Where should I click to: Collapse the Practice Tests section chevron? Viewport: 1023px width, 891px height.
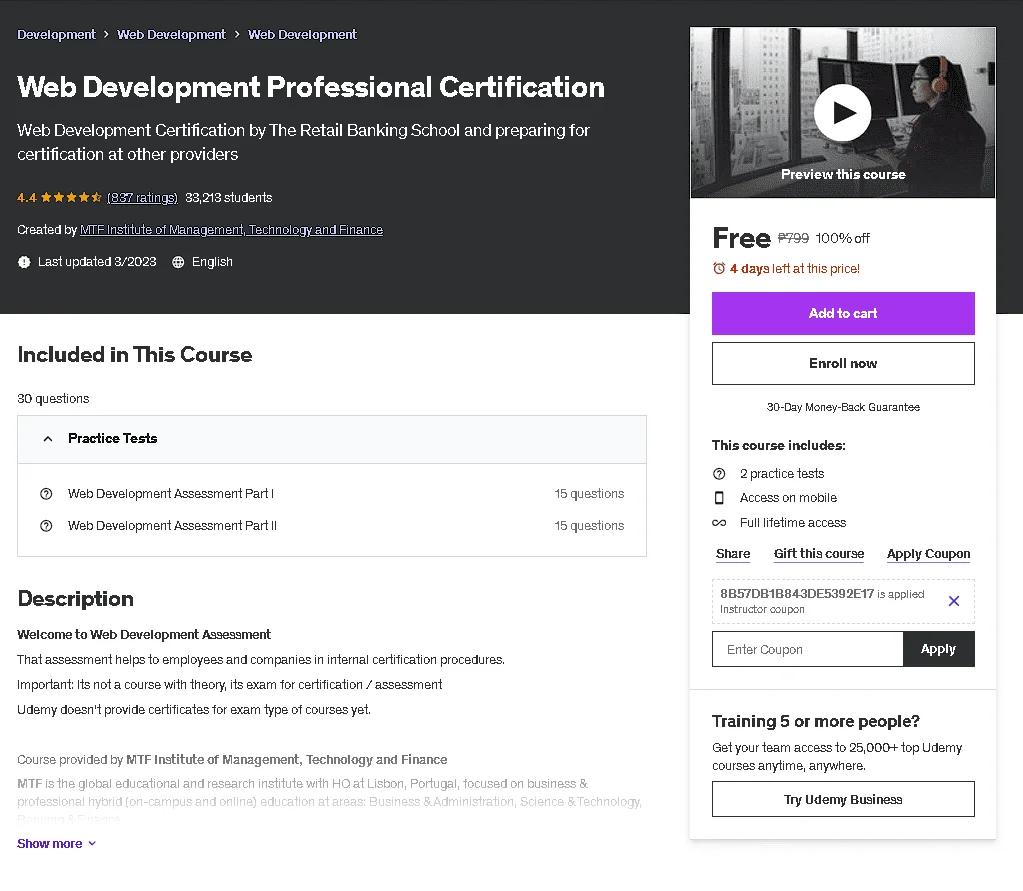click(x=48, y=439)
